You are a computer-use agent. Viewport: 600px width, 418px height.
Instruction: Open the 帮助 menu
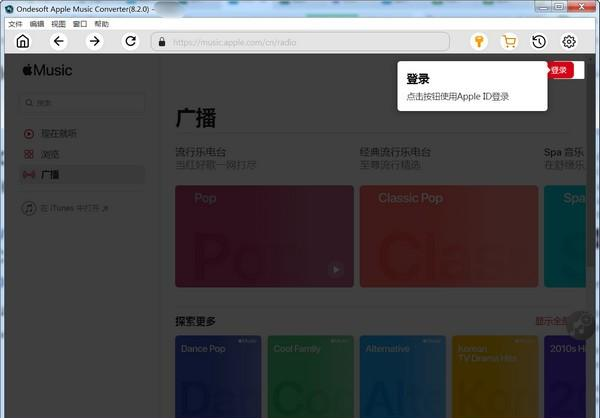point(101,24)
